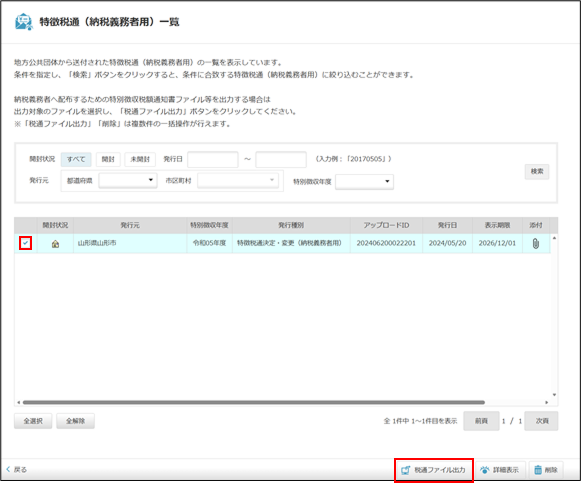Click the horizontal scrollbar under the table
581x483 pixels.
253,402
